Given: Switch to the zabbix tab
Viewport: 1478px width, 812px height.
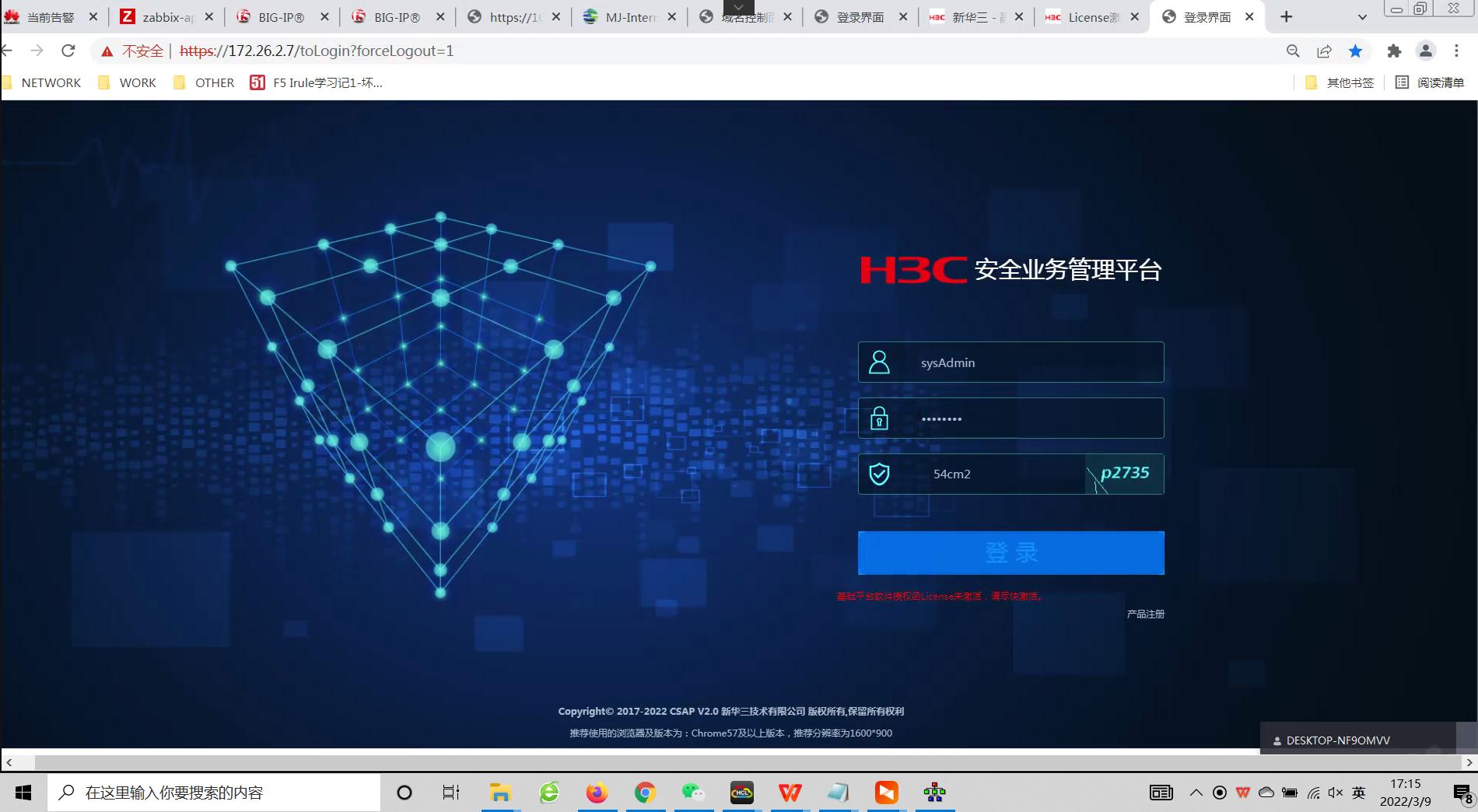Looking at the screenshot, I should 167,17.
